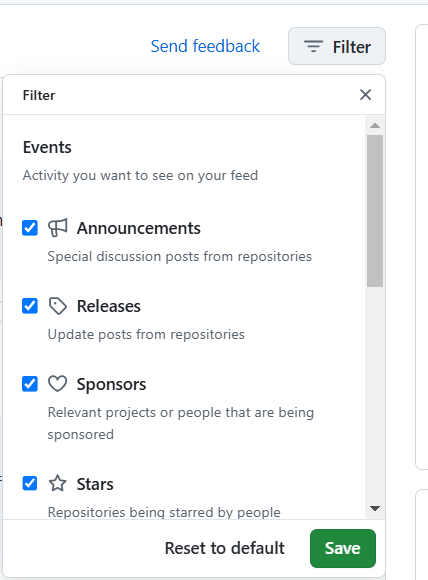Click the scrollbar up arrow
This screenshot has height=580, width=428.
pos(375,125)
